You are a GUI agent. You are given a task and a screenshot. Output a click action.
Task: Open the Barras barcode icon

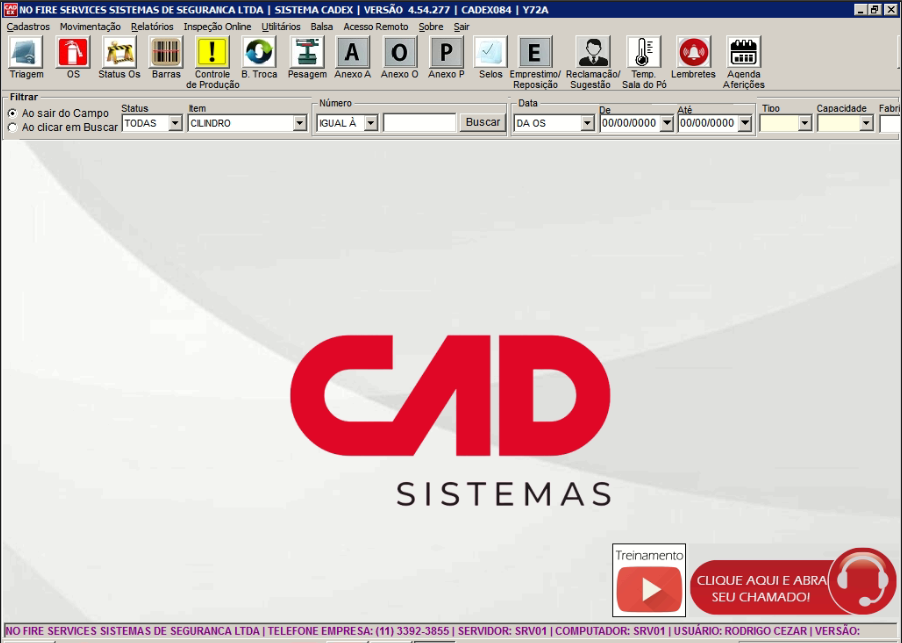166,52
